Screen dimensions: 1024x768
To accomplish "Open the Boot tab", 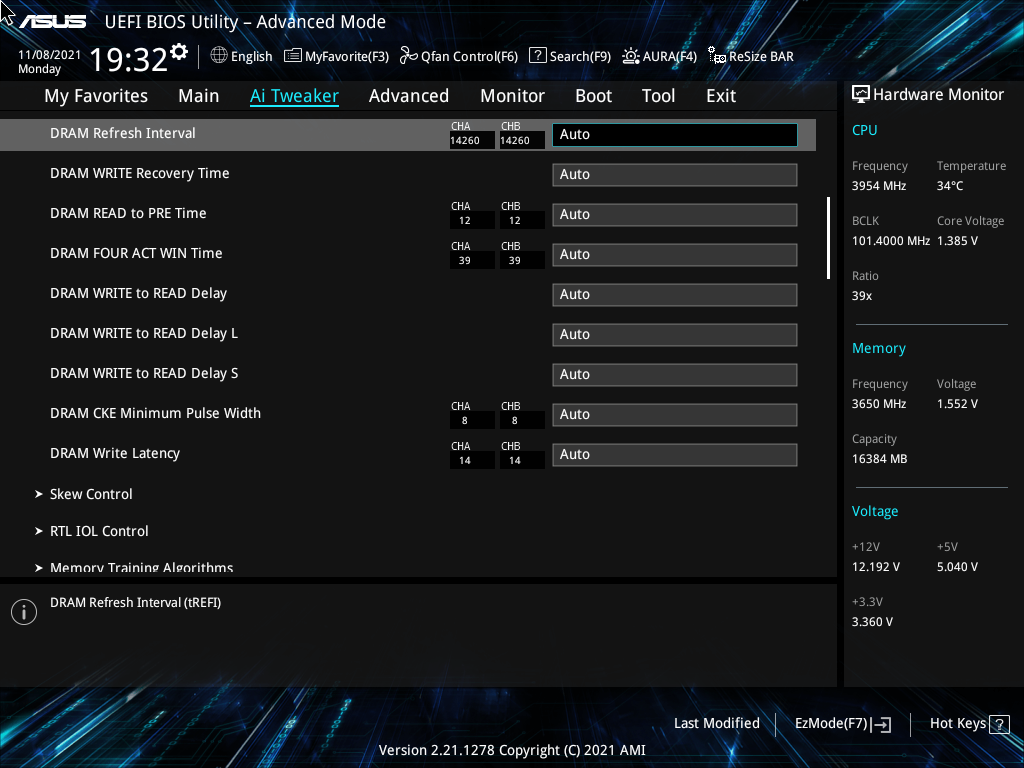I will coord(594,96).
